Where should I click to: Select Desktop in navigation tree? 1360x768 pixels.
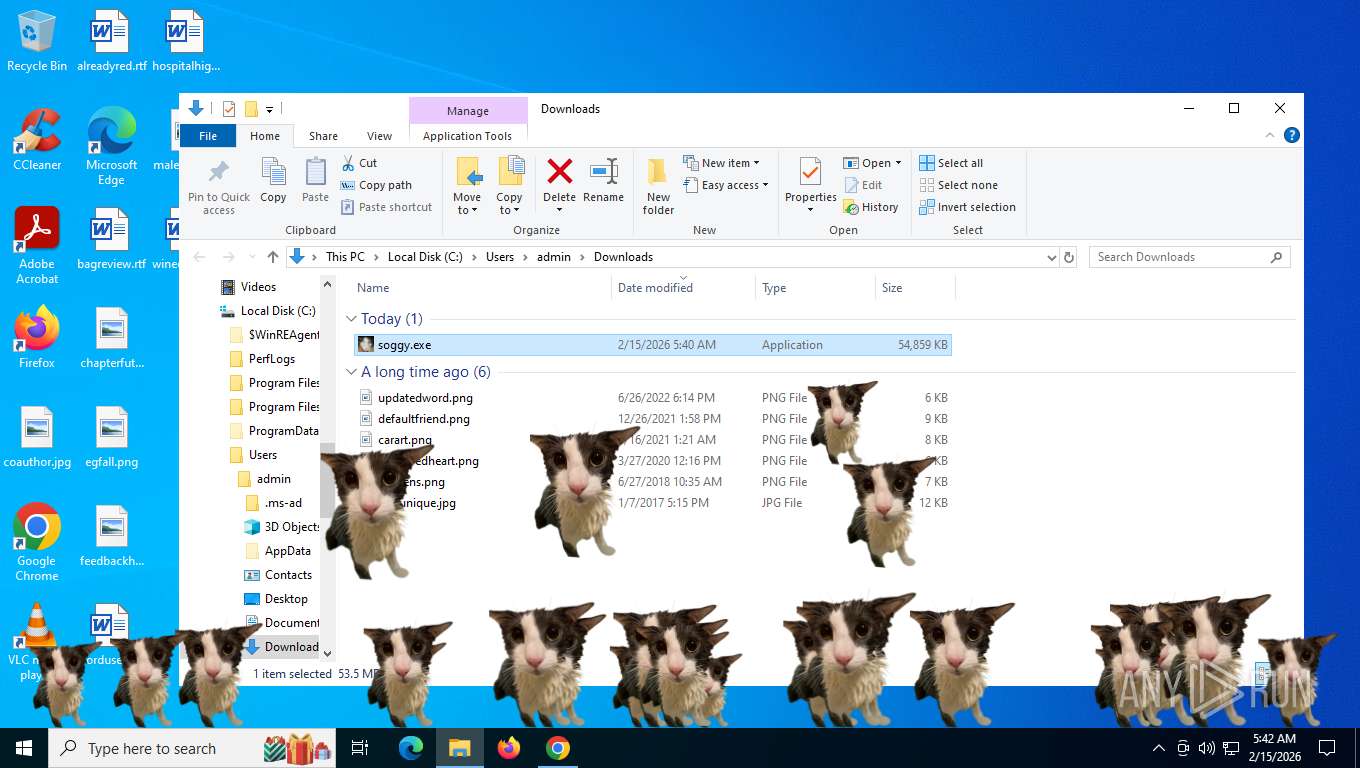pyautogui.click(x=286, y=599)
